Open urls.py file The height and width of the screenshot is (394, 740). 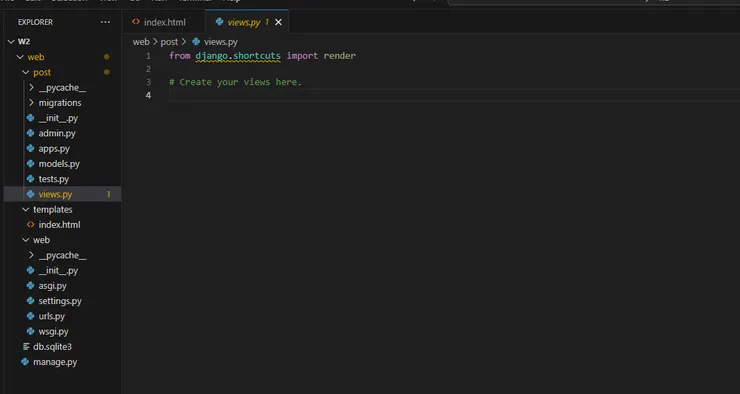coord(51,316)
